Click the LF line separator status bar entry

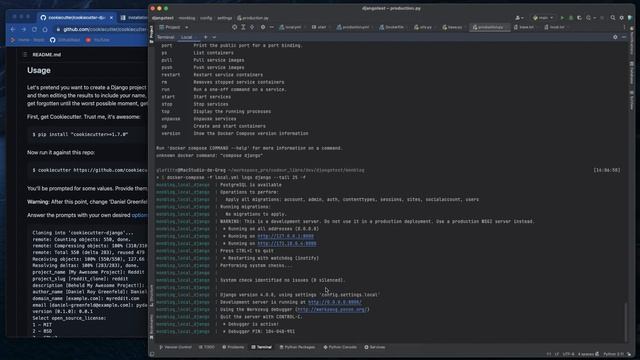click(557, 354)
